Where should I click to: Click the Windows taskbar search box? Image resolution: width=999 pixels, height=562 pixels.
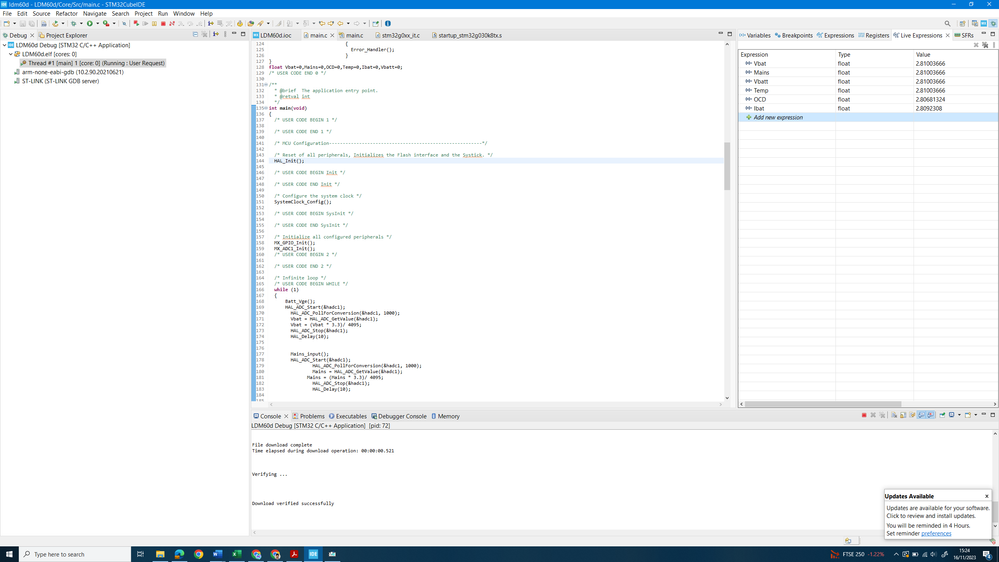[x=75, y=553]
